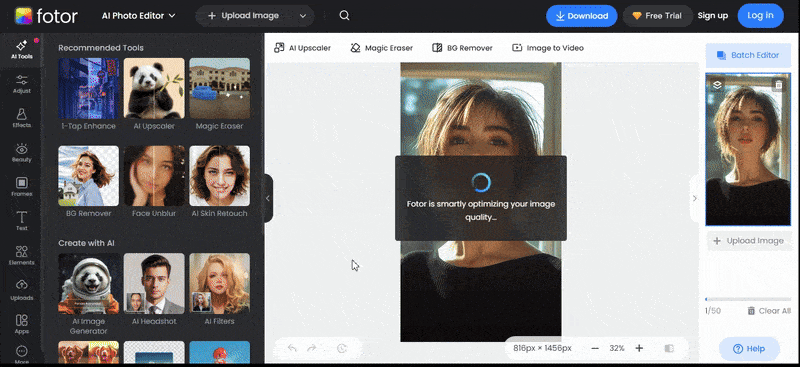Viewport: 800px width, 367px height.
Task: Select the 1-Tap Enhance tool thumbnail
Action: 89,88
